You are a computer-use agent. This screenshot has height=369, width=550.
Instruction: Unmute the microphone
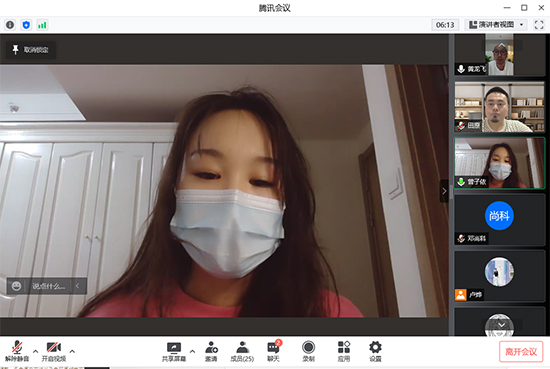coord(17,351)
